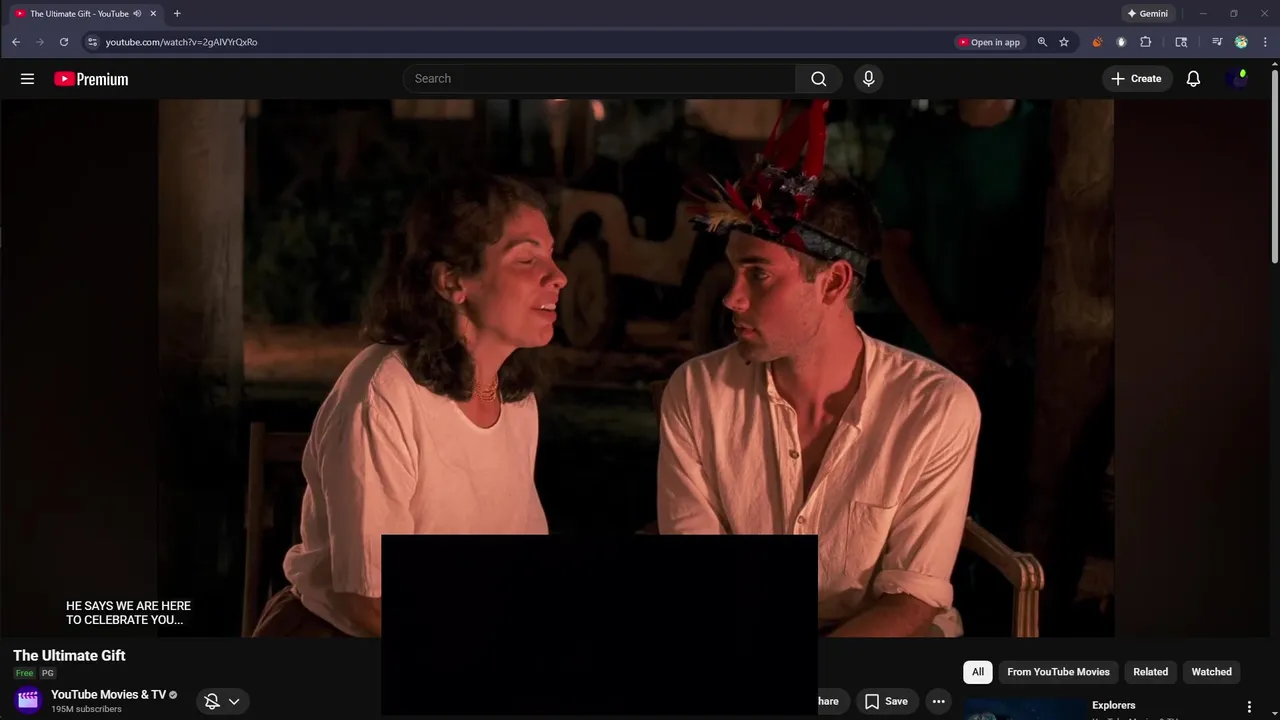This screenshot has width=1280, height=720.
Task: Open YouTube Movies & TV channel name
Action: (108, 695)
